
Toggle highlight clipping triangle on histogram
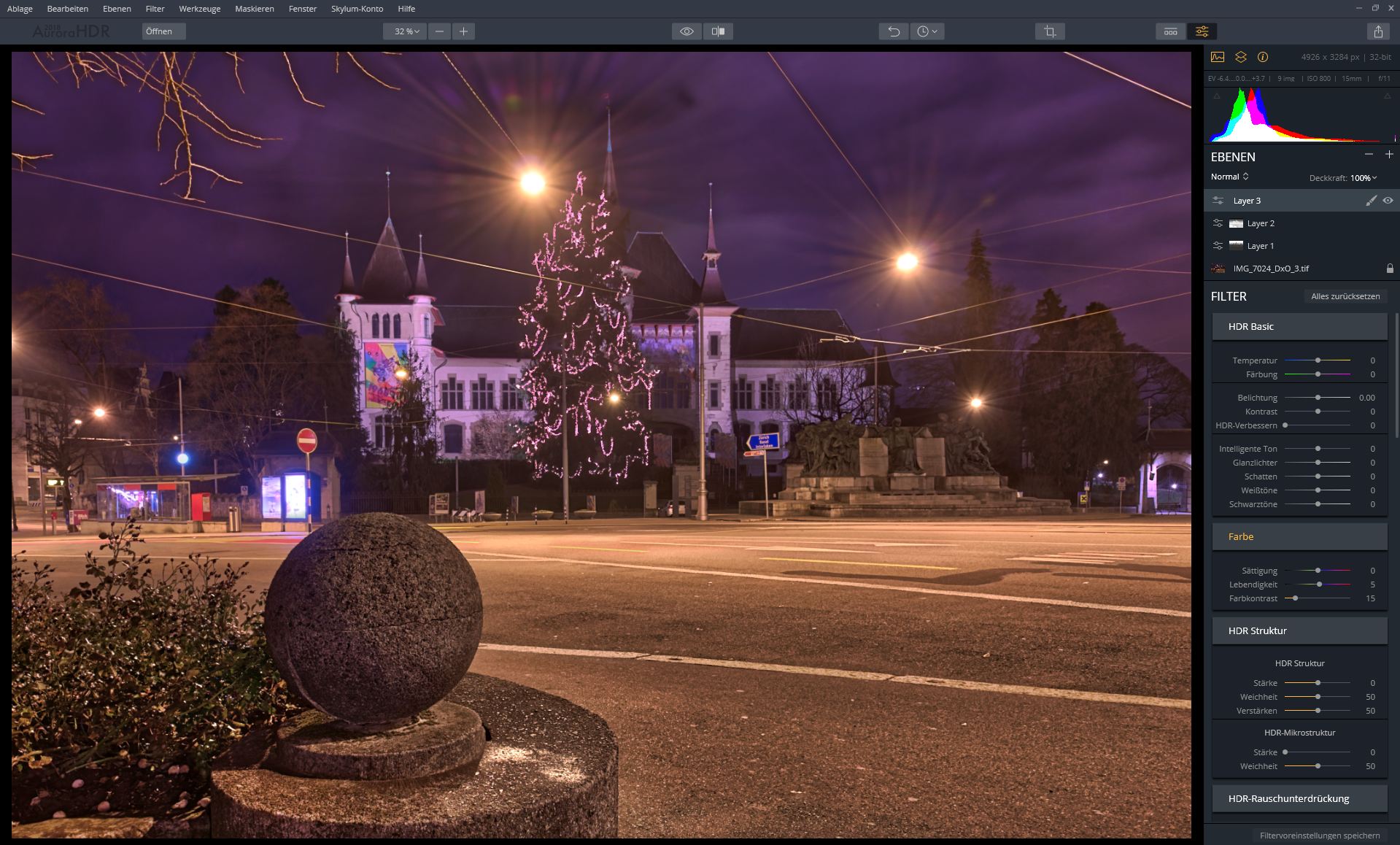click(1387, 96)
